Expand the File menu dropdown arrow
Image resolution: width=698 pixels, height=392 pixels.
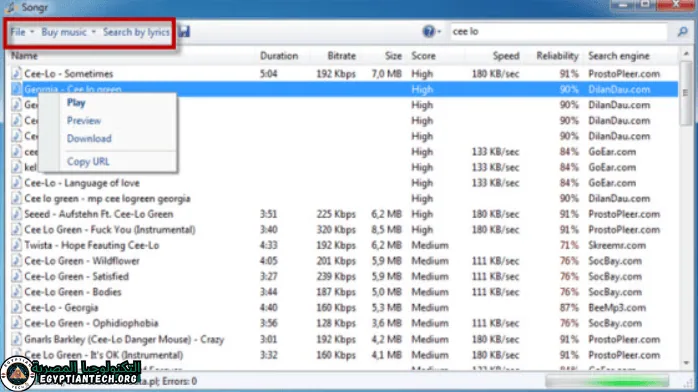click(x=32, y=32)
